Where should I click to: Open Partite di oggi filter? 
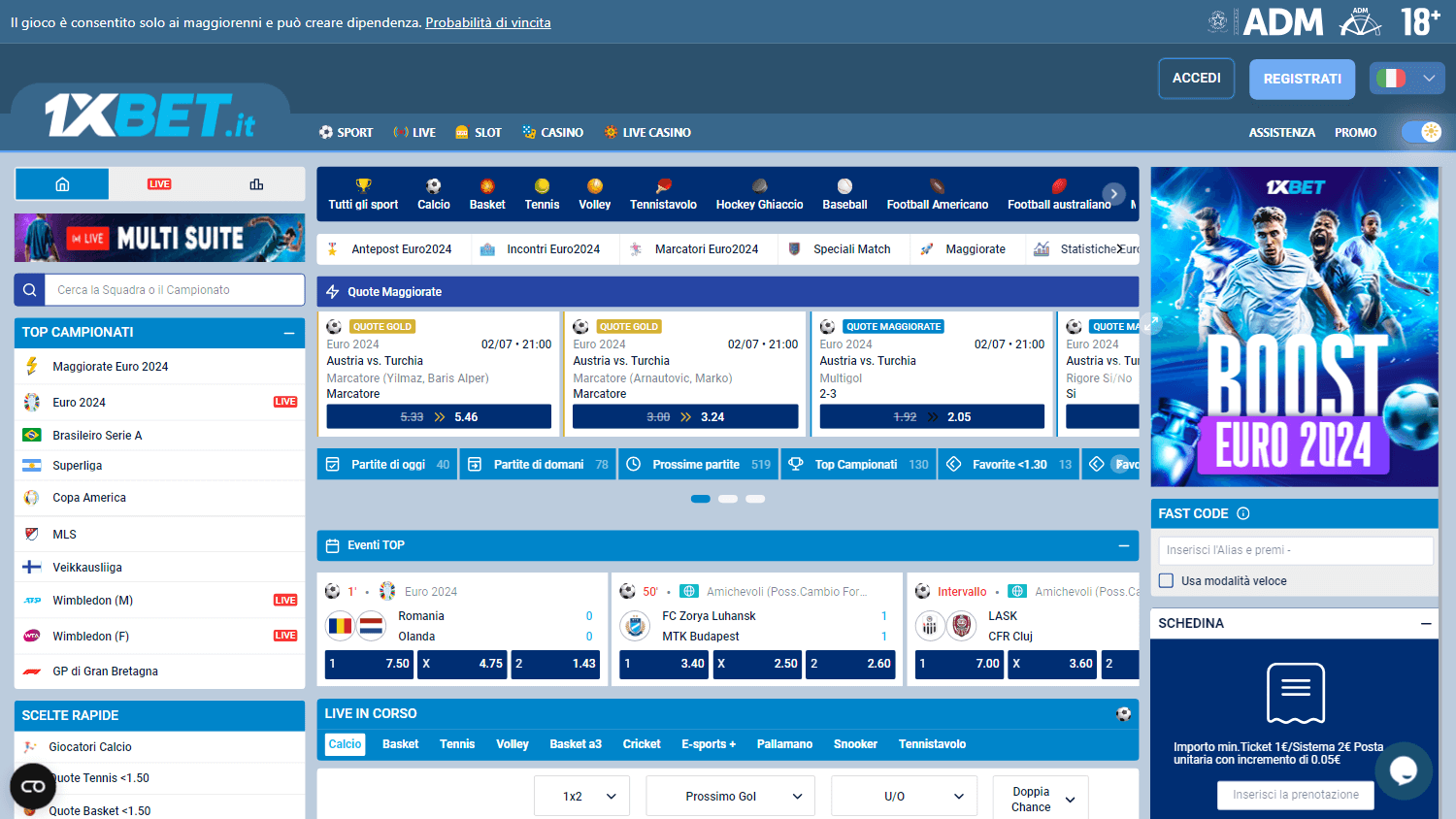[x=387, y=465]
